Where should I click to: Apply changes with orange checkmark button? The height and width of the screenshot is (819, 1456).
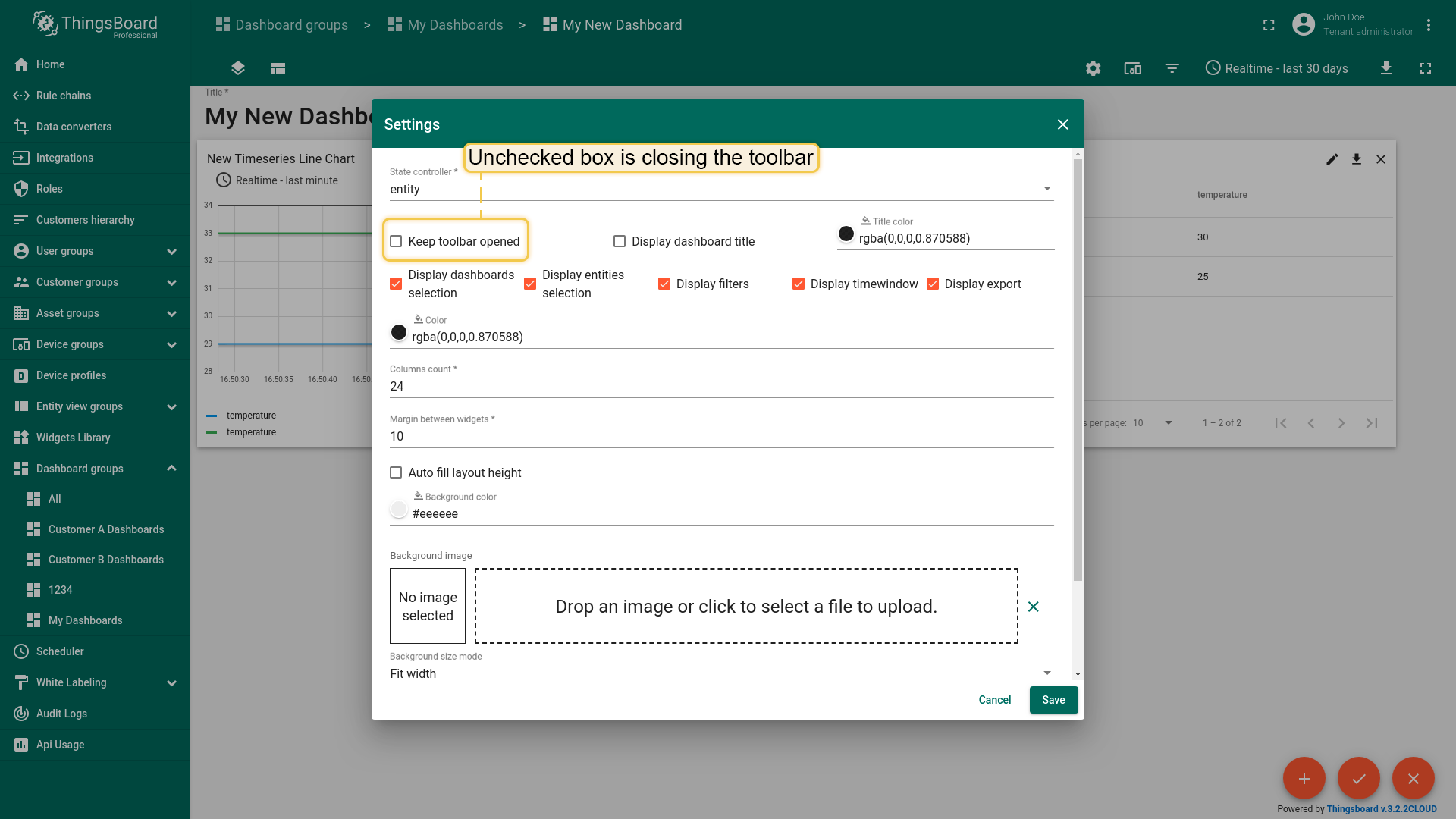[x=1358, y=778]
